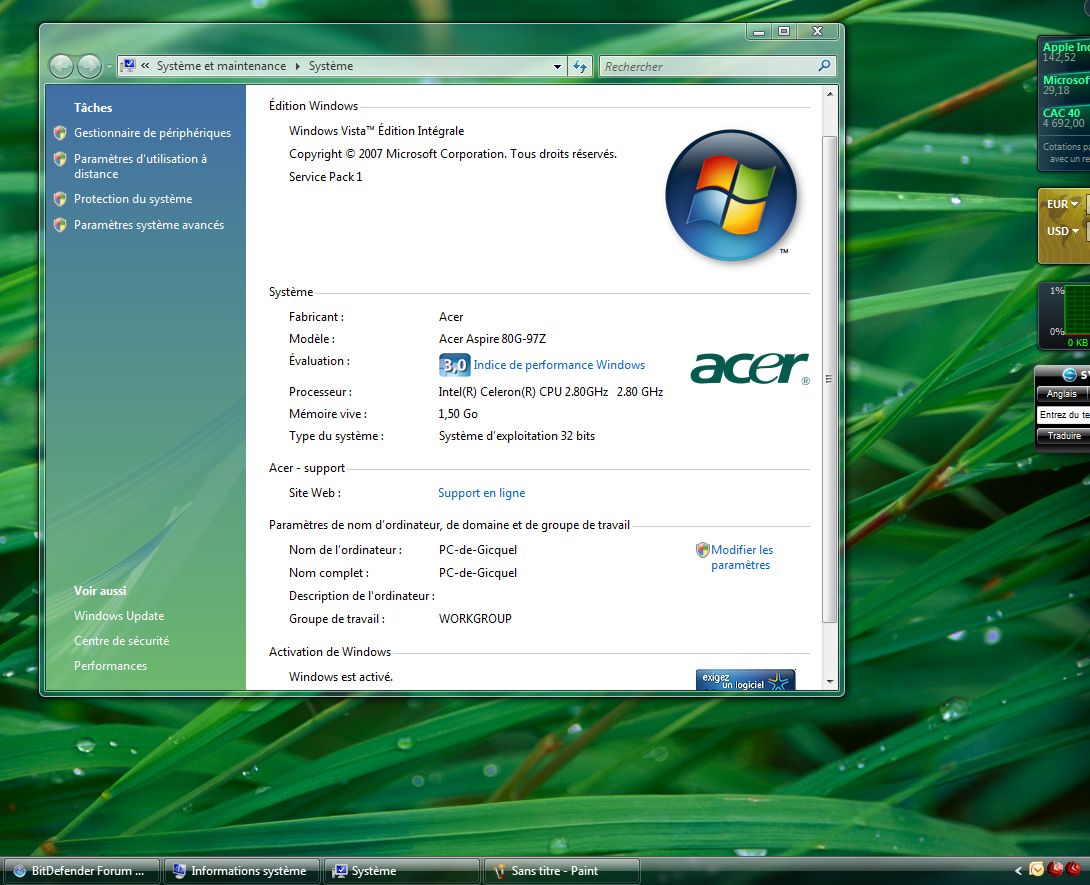
Task: Expand the arrow between breadcrumbs
Action: coord(298,66)
